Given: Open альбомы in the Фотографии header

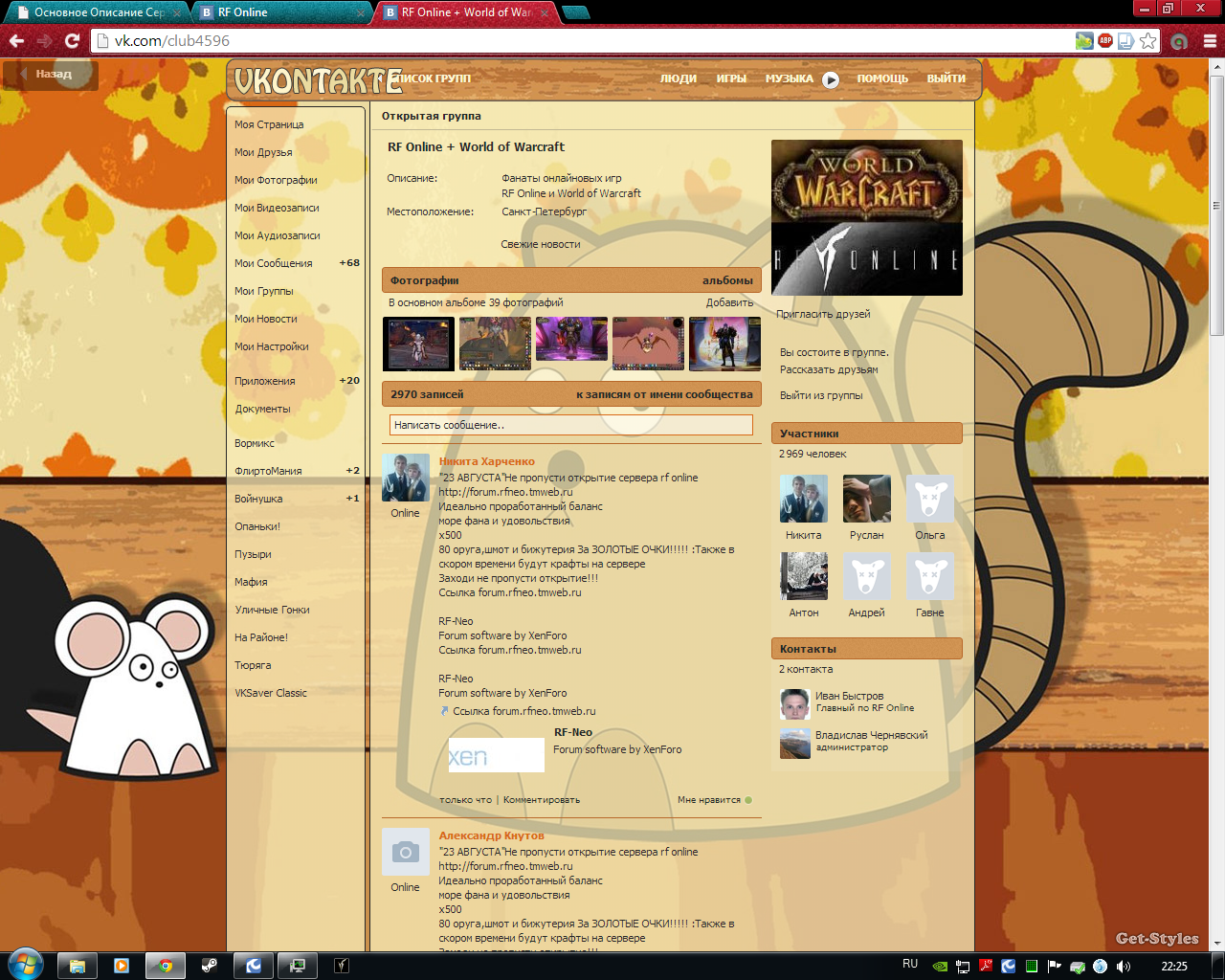Looking at the screenshot, I should [727, 280].
